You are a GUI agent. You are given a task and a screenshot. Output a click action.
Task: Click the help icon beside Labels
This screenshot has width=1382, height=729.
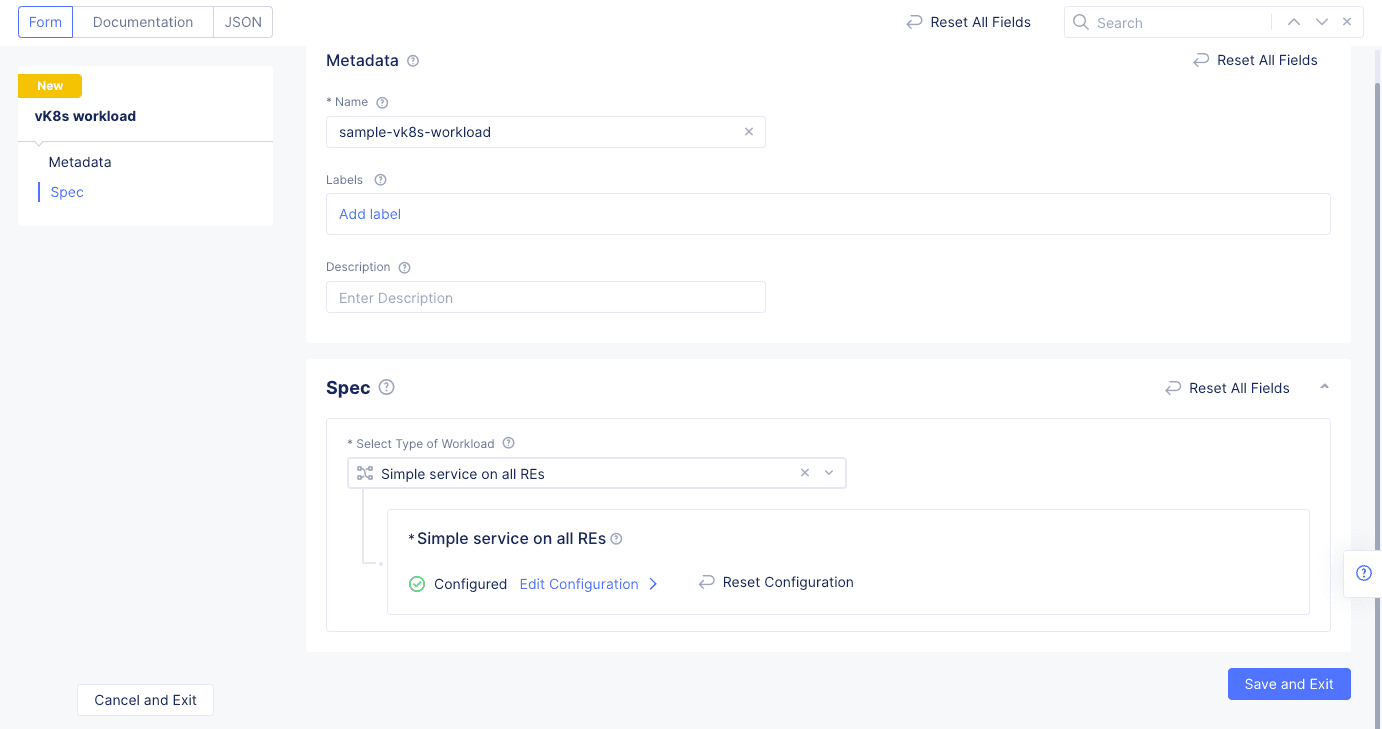[380, 180]
